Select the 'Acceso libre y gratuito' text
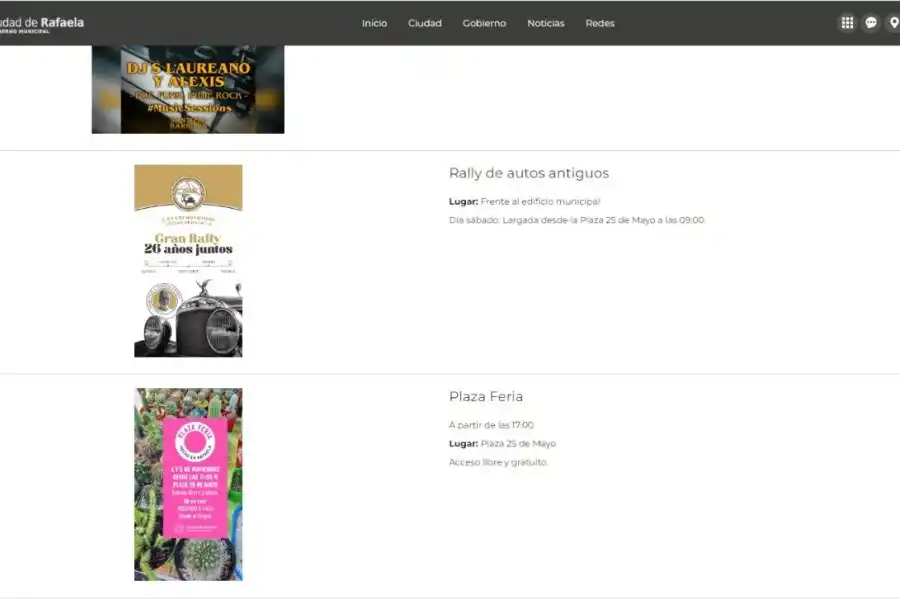900x600 pixels. tap(498, 462)
